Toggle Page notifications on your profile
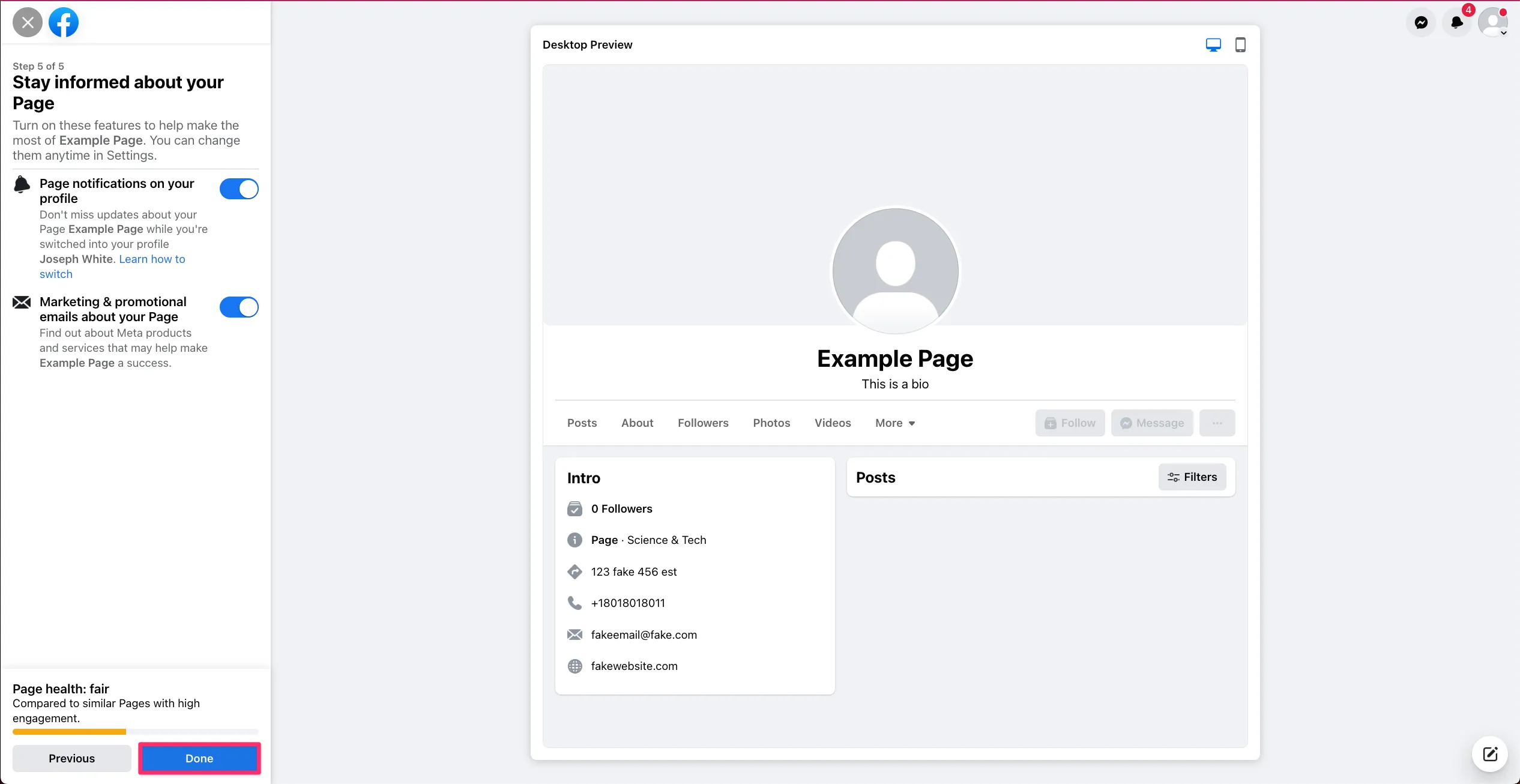Image resolution: width=1520 pixels, height=784 pixels. tap(239, 189)
